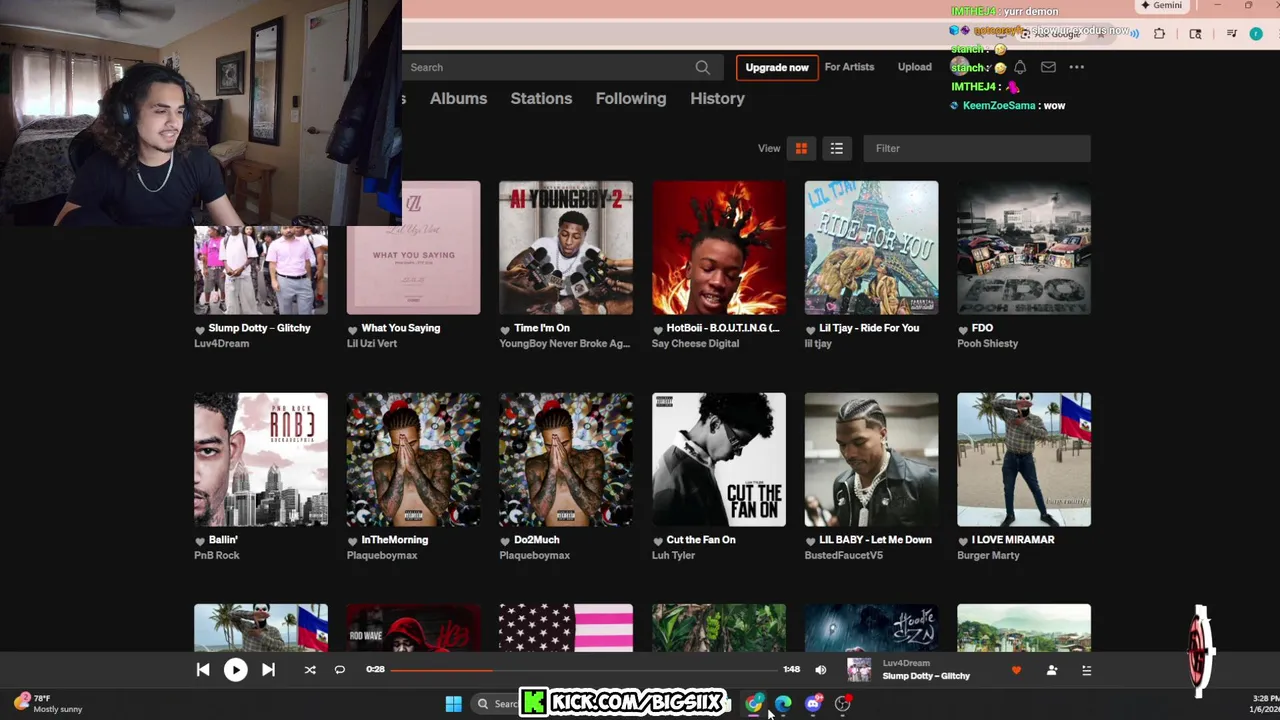Open artist Lil Uzi Vert
The height and width of the screenshot is (720, 1280).
coord(372,344)
